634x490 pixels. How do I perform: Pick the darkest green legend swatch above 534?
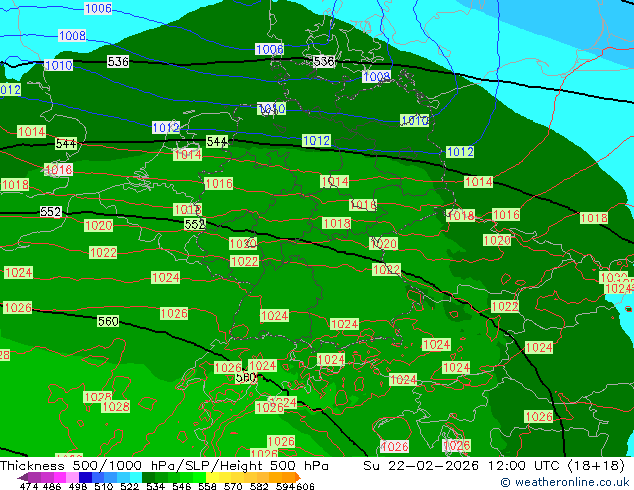[148, 477]
